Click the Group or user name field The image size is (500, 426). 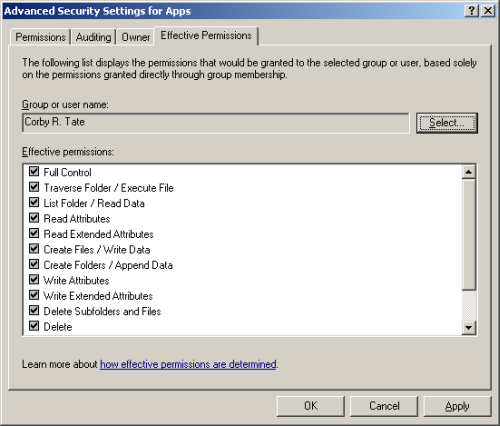tap(216, 123)
